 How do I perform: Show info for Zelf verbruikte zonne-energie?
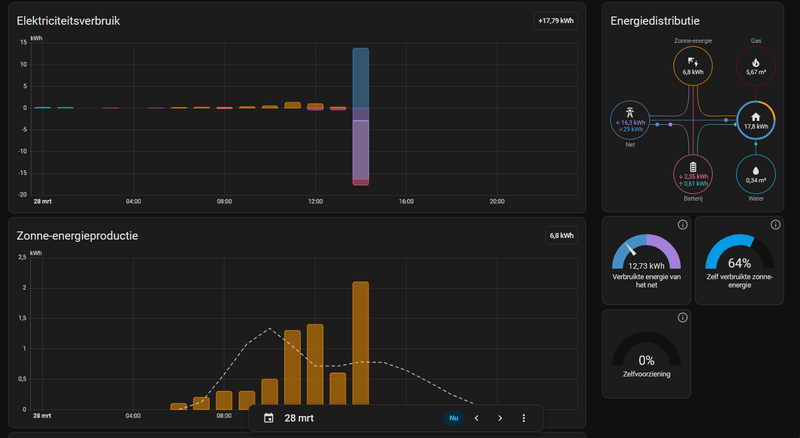tap(775, 225)
